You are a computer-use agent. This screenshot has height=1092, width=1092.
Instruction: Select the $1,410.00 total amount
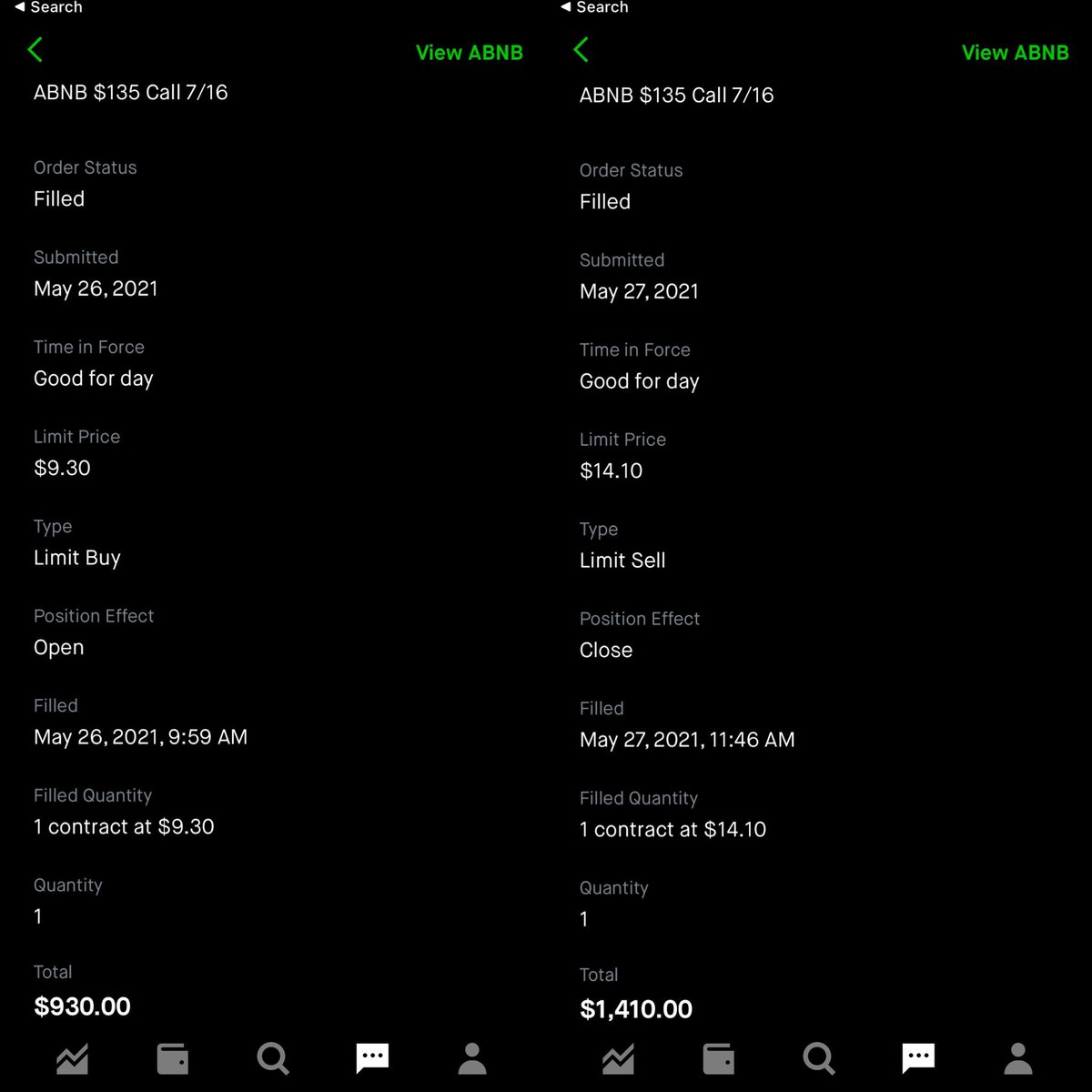pos(636,1009)
